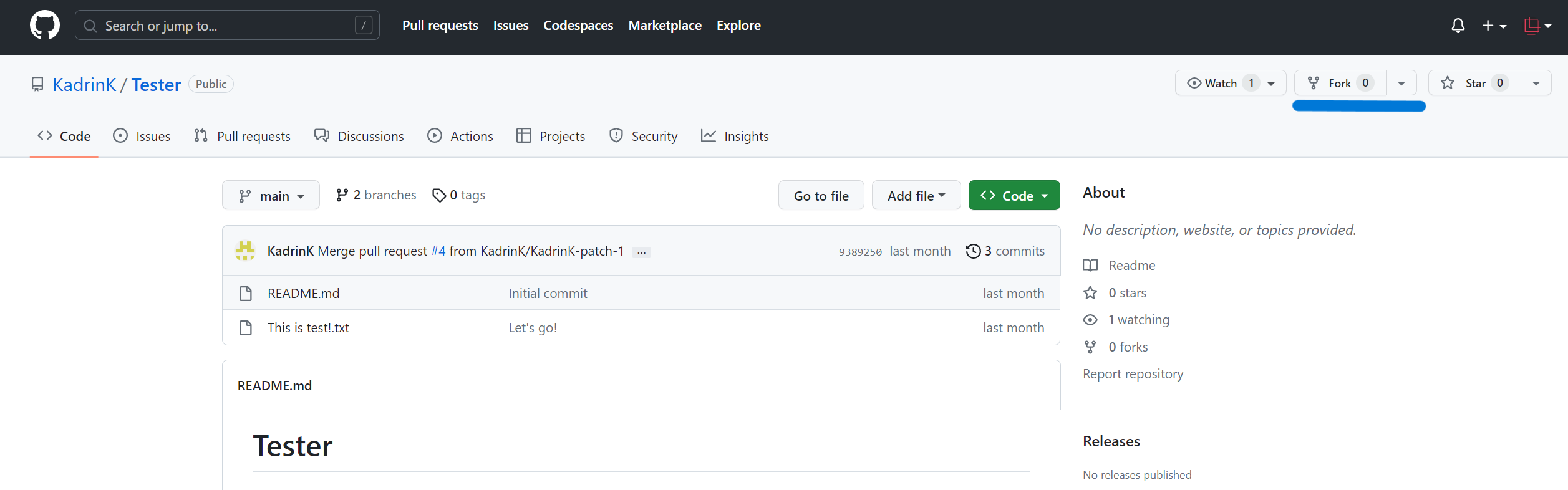Open commit hash 9389250
This screenshot has height=490, width=1568.
pyautogui.click(x=860, y=251)
